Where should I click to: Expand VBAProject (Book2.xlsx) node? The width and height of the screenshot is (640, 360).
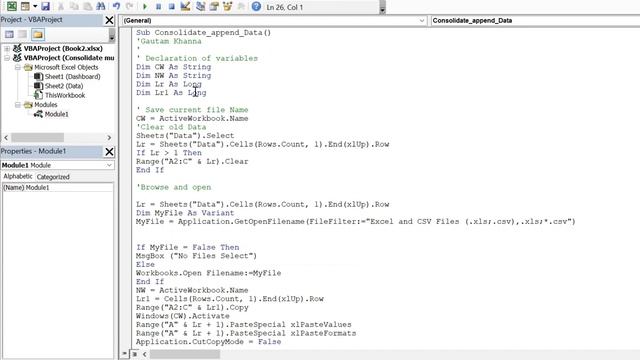click(7, 49)
